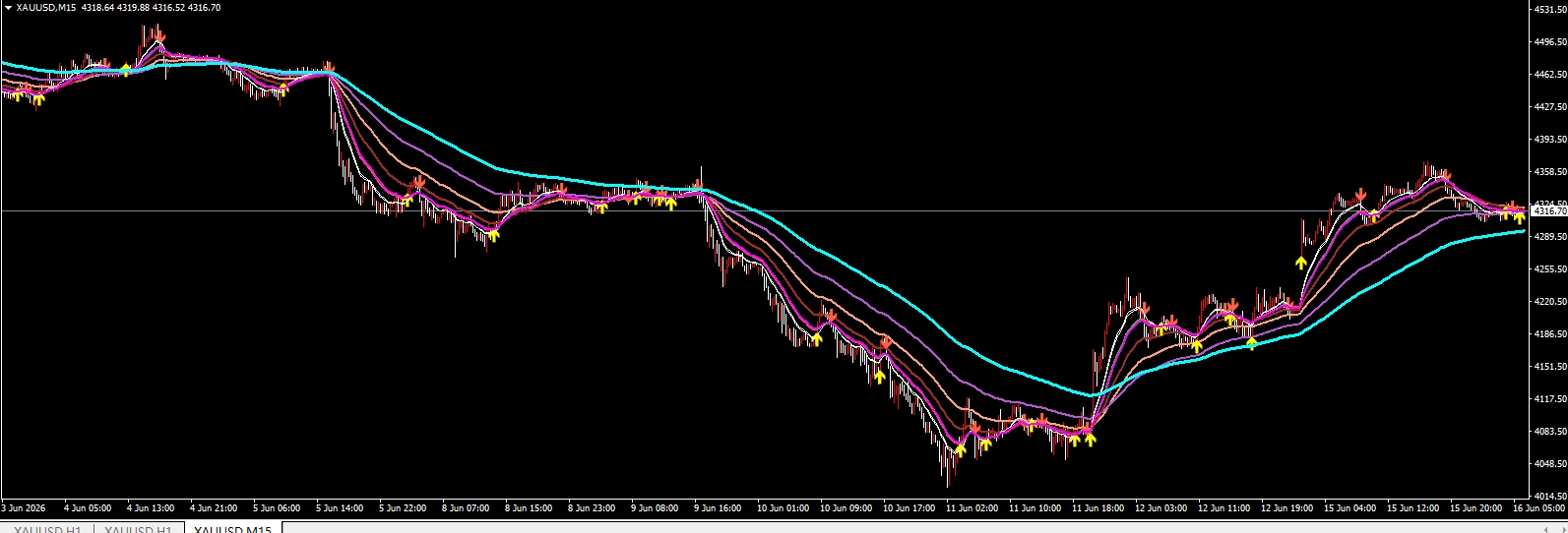Click the 8 Jun 07:00 time axis label
This screenshot has width=1568, height=533.
pos(466,508)
